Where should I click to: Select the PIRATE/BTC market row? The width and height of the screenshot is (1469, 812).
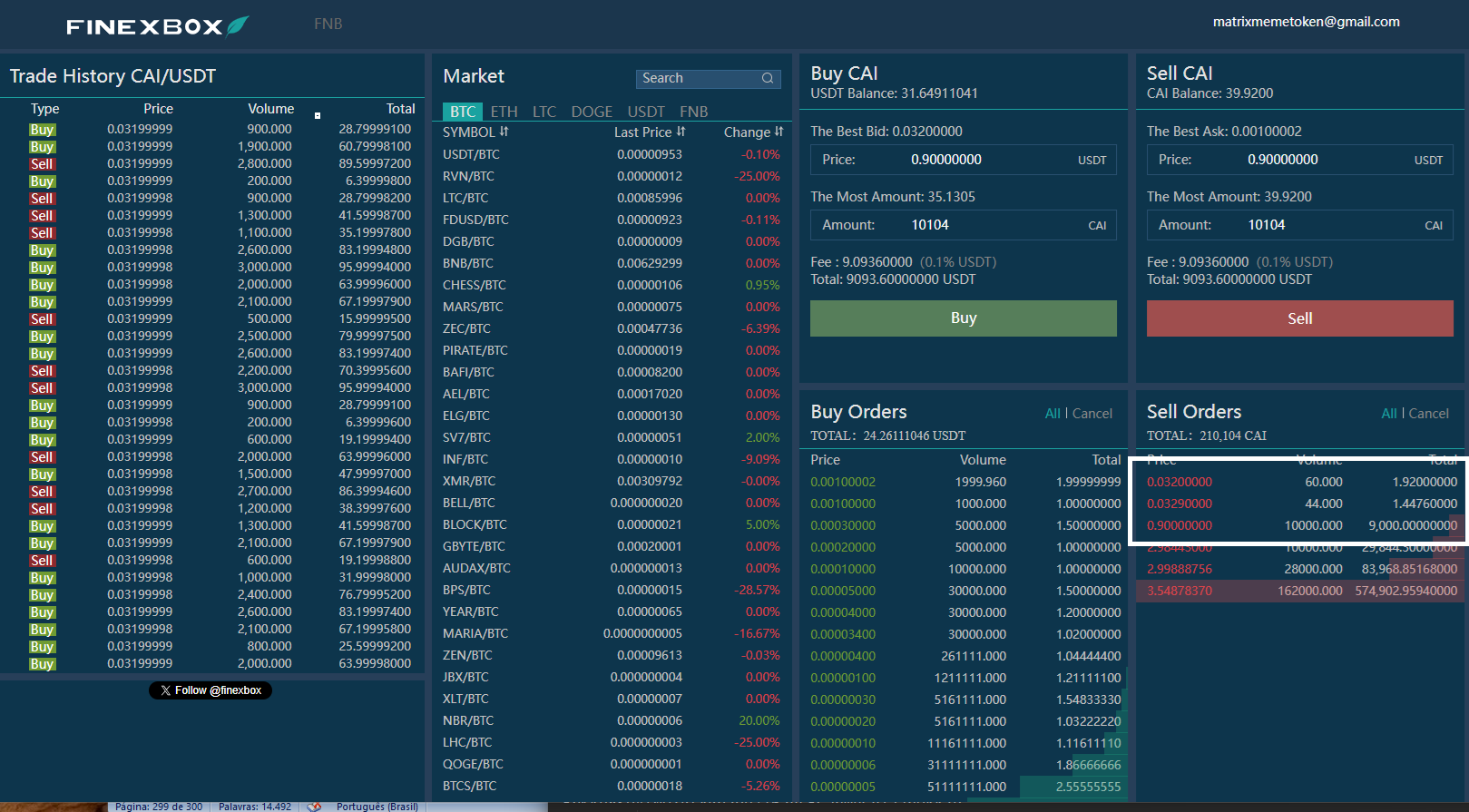click(x=612, y=350)
